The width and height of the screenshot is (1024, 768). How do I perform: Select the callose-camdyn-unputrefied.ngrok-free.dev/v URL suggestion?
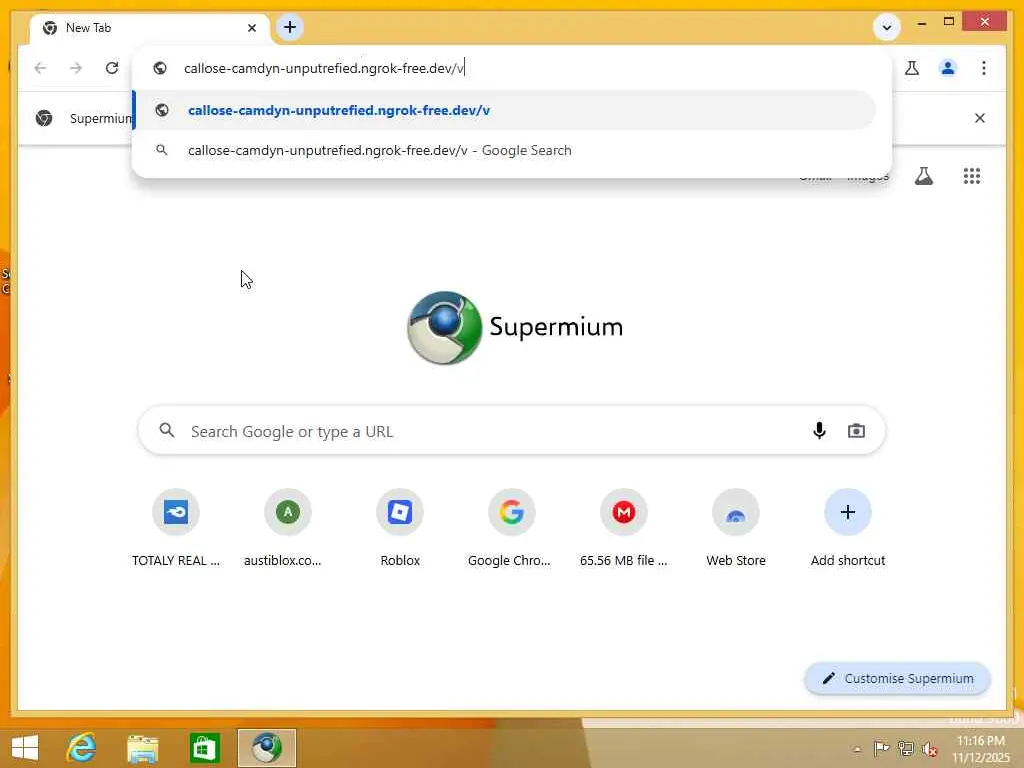coord(504,110)
